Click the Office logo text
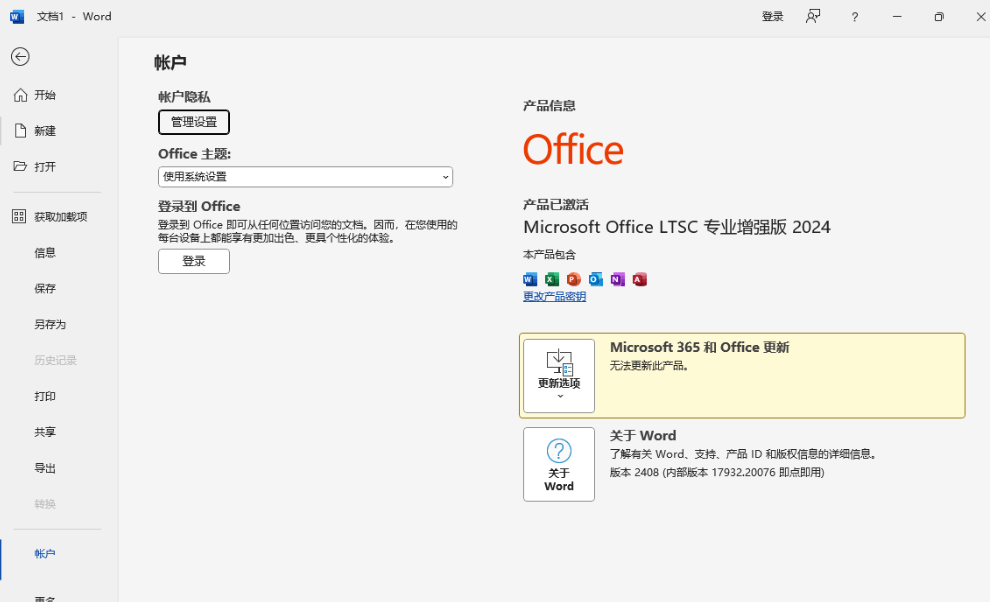This screenshot has width=990, height=602. pyautogui.click(x=573, y=150)
